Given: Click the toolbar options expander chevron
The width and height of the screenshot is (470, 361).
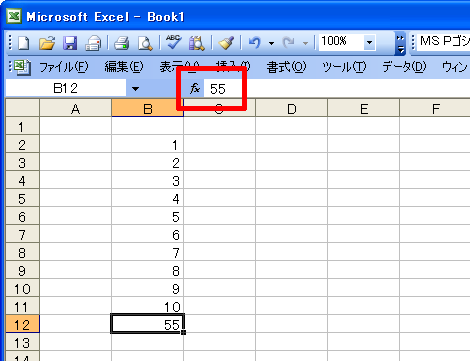Looking at the screenshot, I should tap(400, 43).
